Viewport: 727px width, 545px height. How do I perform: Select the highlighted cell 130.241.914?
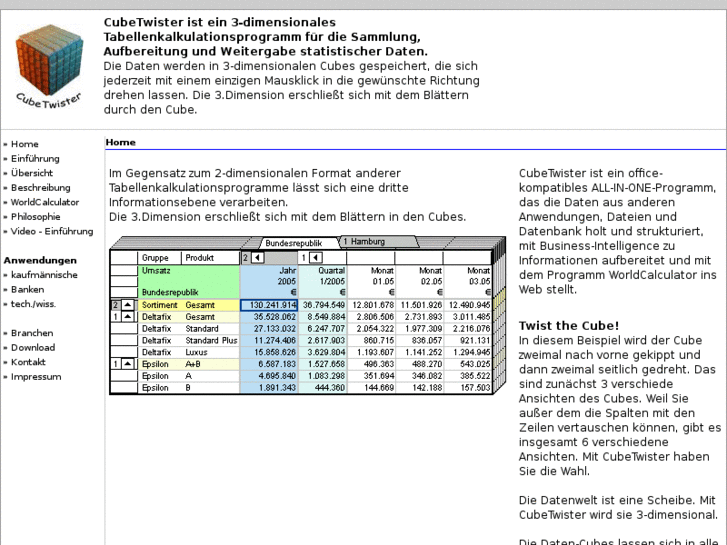click(269, 305)
